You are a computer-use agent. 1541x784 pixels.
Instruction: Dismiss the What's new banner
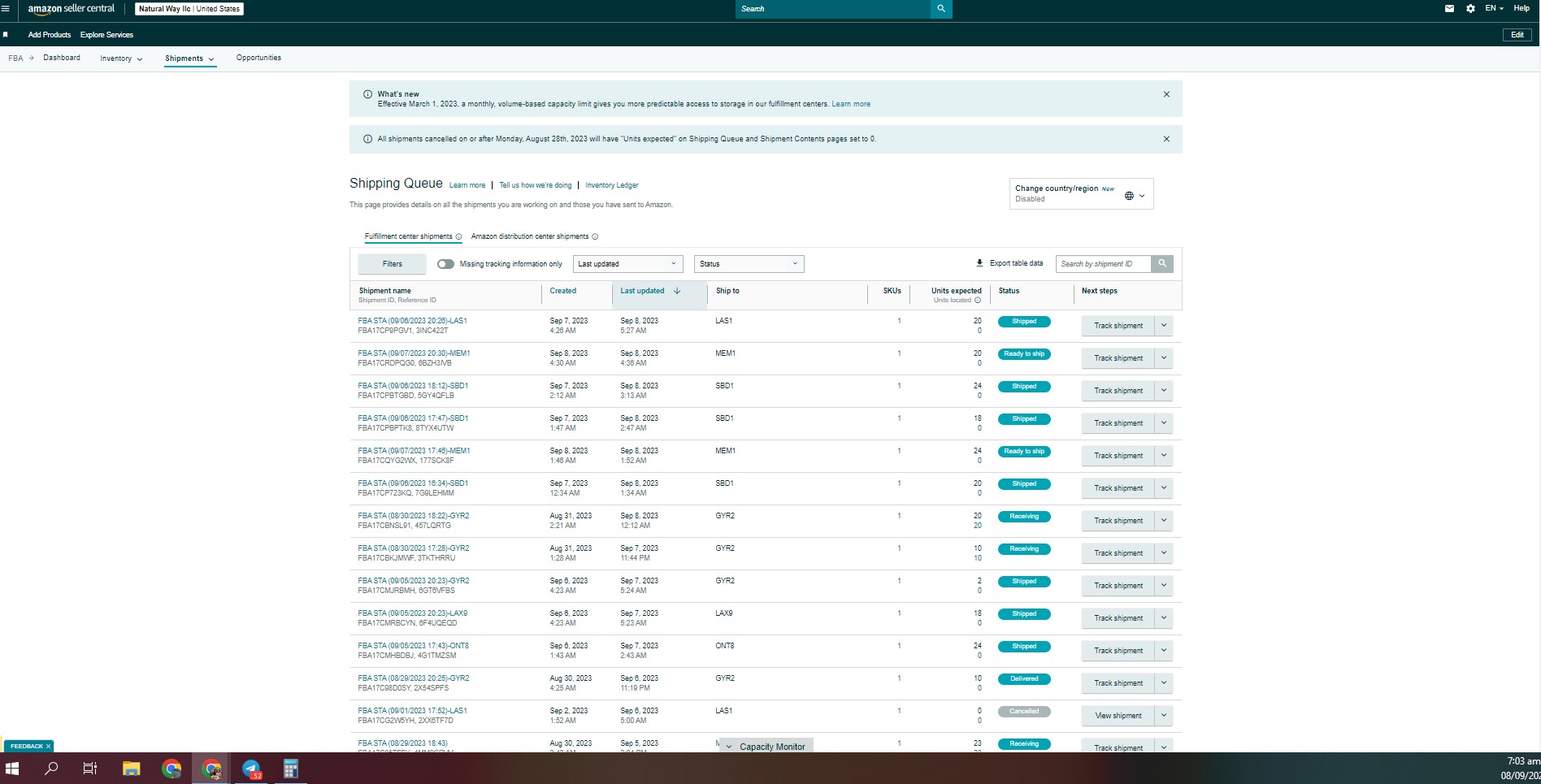pos(1166,94)
